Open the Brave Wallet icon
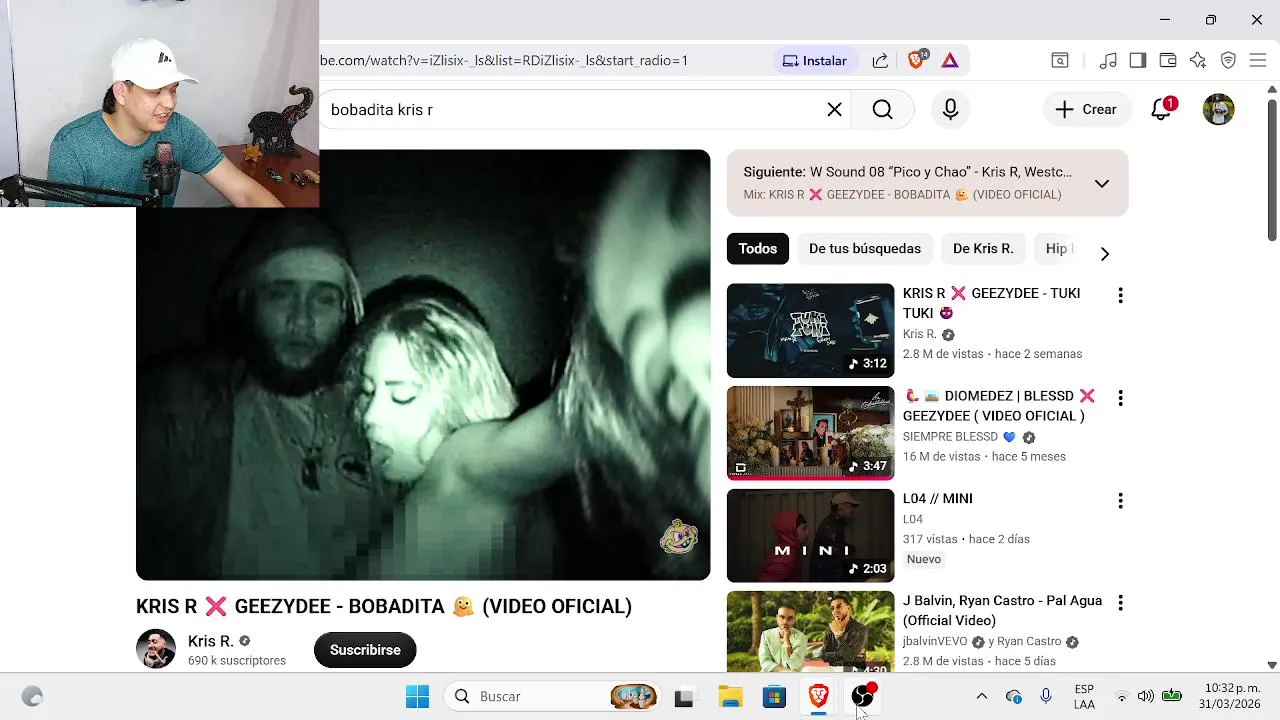The width and height of the screenshot is (1280, 720). [1167, 60]
